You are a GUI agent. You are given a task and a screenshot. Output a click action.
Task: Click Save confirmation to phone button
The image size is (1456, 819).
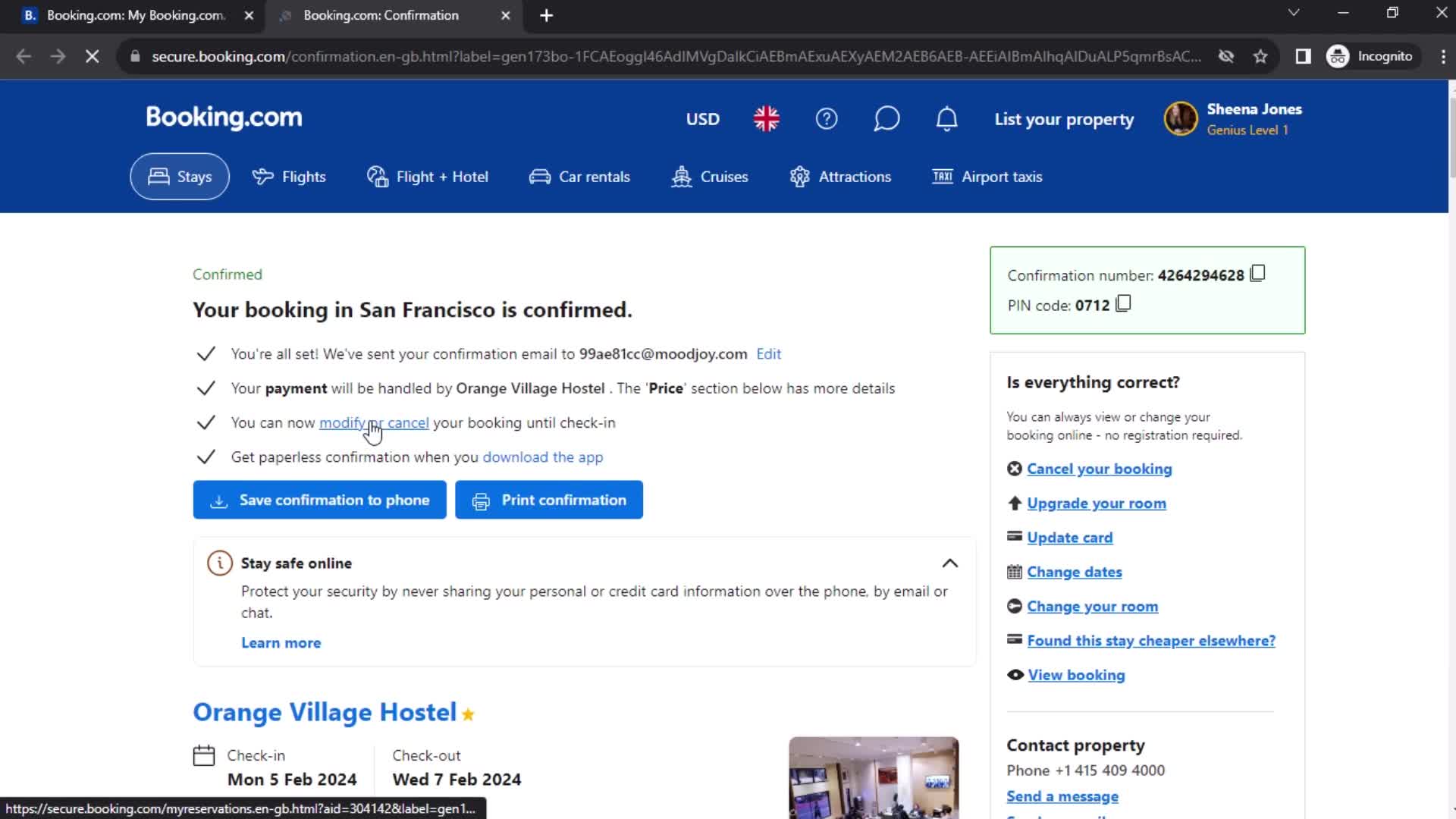point(320,499)
